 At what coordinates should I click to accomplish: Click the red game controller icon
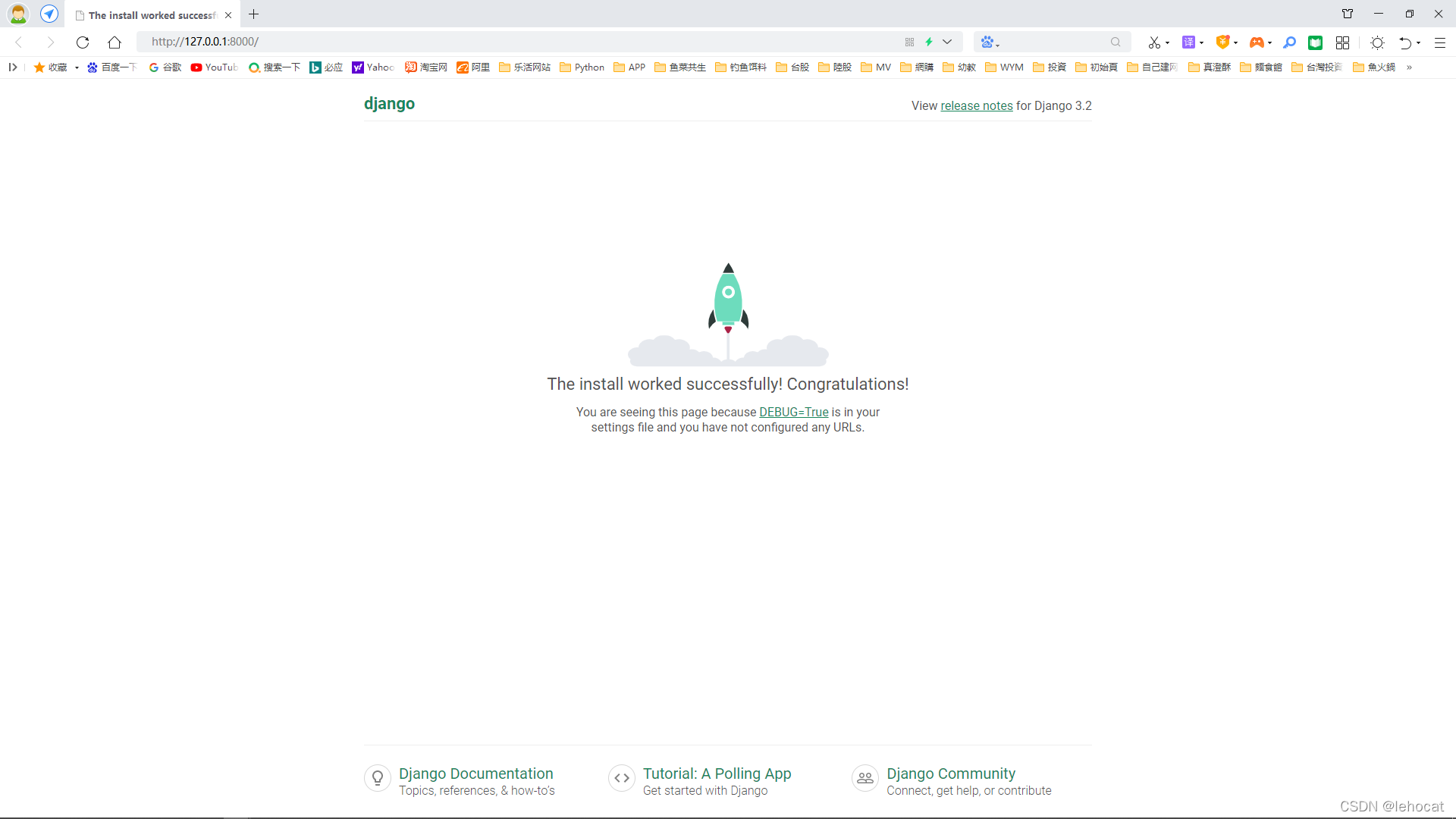click(1257, 42)
